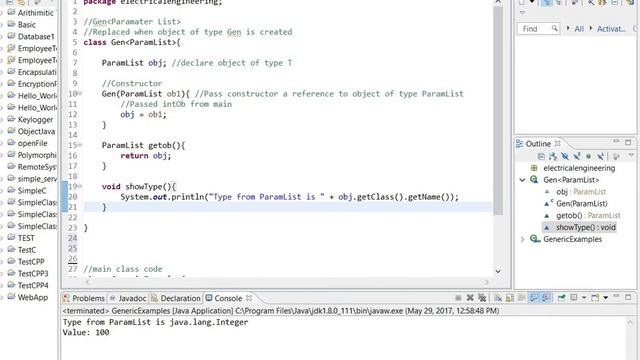Click the Display Selected Console icon
The height and width of the screenshot is (360, 640).
pos(574,298)
